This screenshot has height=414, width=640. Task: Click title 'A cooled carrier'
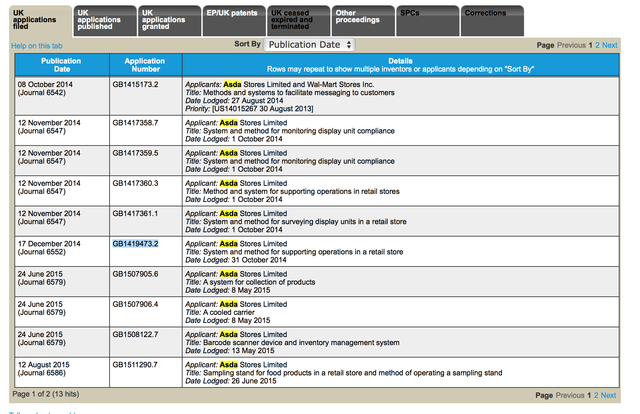point(220,312)
